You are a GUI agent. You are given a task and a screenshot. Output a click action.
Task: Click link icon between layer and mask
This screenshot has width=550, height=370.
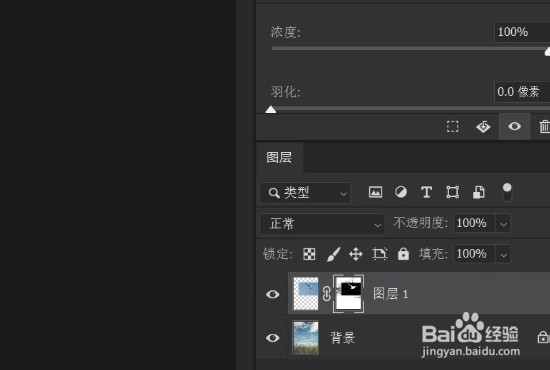pos(327,294)
